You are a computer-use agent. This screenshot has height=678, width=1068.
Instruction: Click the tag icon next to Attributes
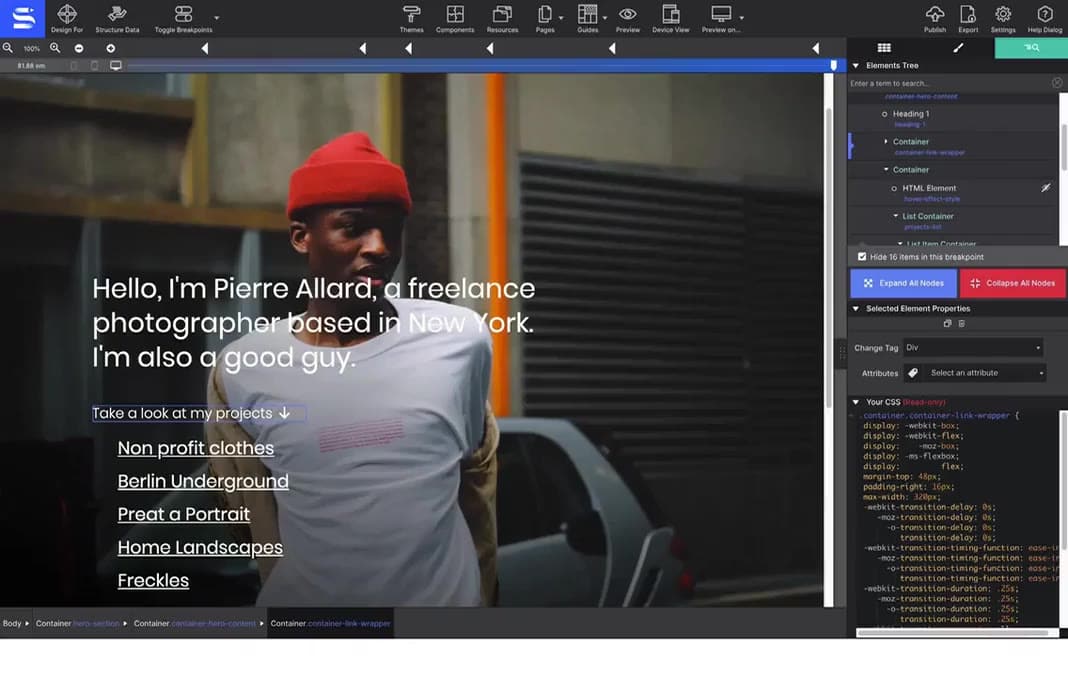[913, 373]
